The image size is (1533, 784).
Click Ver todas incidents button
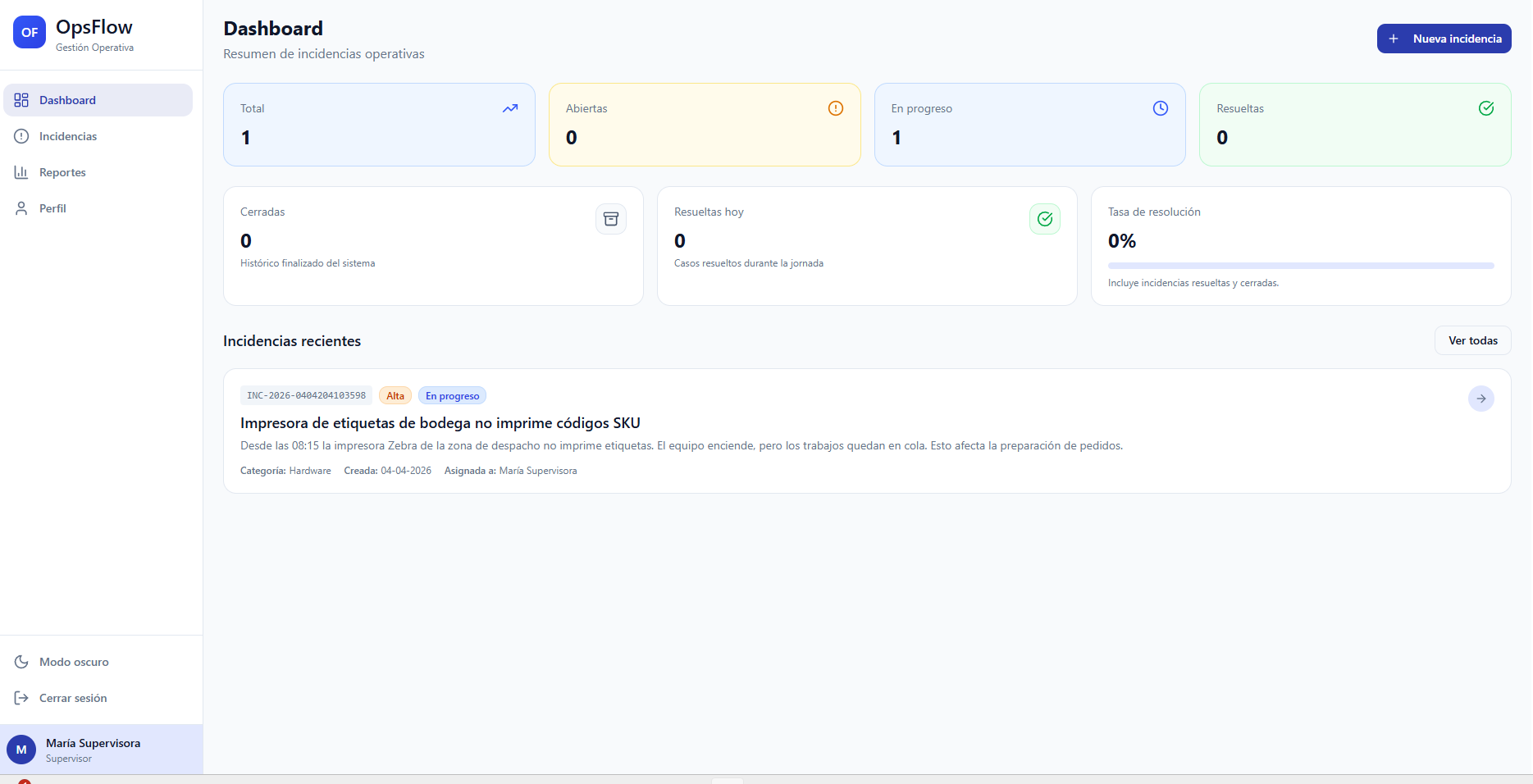click(x=1473, y=340)
